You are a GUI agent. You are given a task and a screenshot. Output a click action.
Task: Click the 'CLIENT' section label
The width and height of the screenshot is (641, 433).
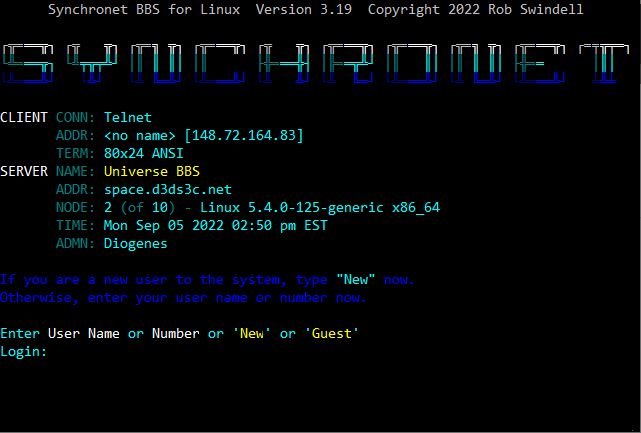click(x=24, y=118)
